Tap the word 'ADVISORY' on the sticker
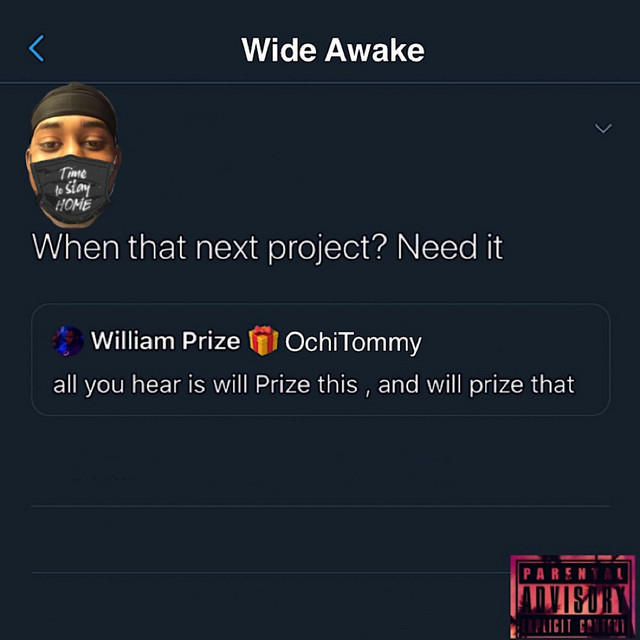Image resolution: width=640 pixels, height=640 pixels. click(x=573, y=599)
